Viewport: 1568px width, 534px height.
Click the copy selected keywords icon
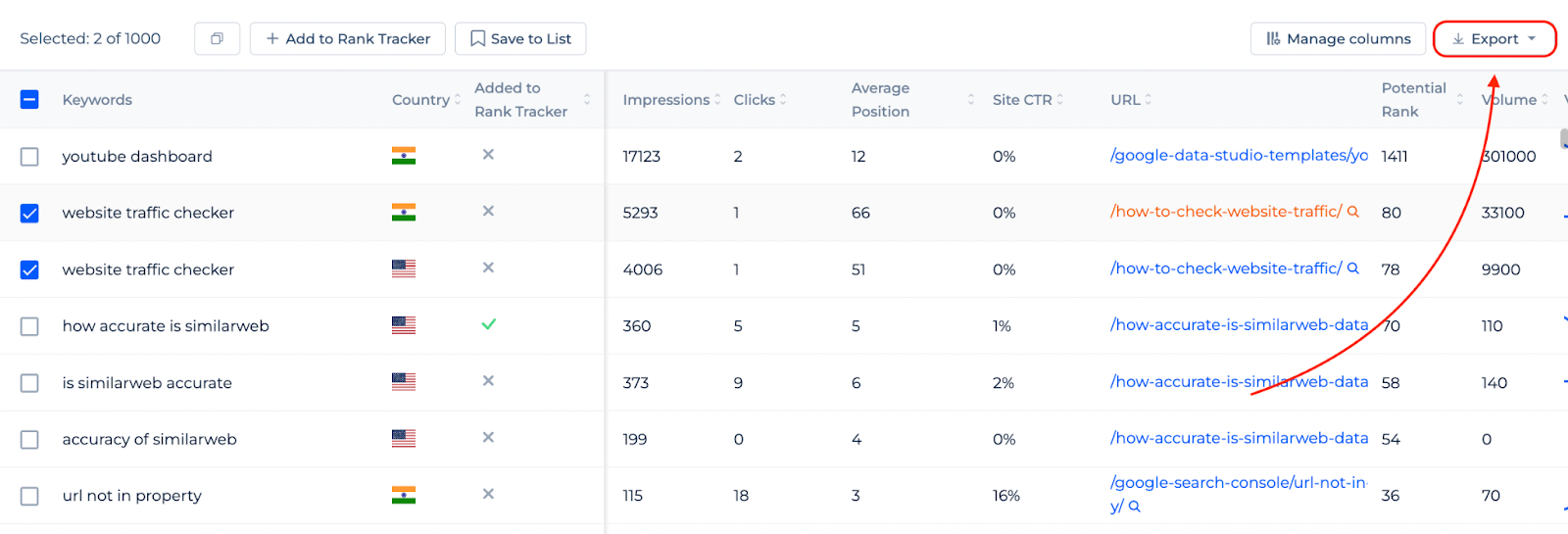[217, 39]
